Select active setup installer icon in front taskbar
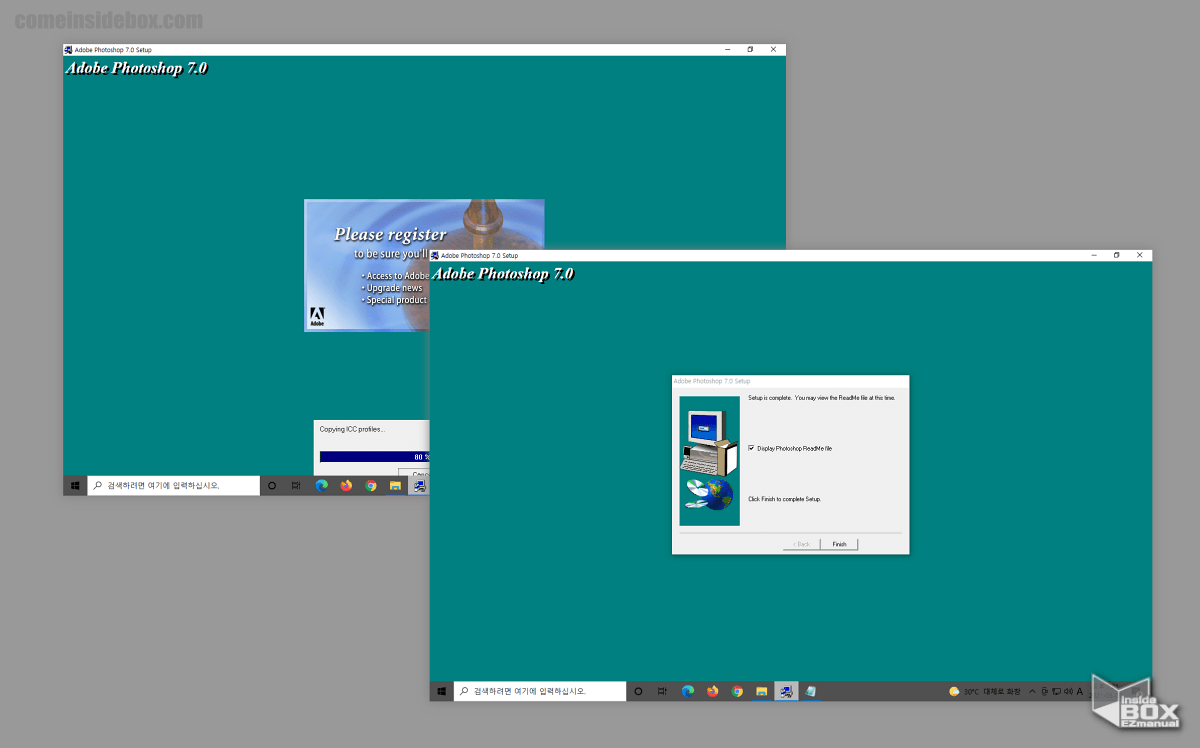Viewport: 1200px width, 748px height. (x=786, y=691)
